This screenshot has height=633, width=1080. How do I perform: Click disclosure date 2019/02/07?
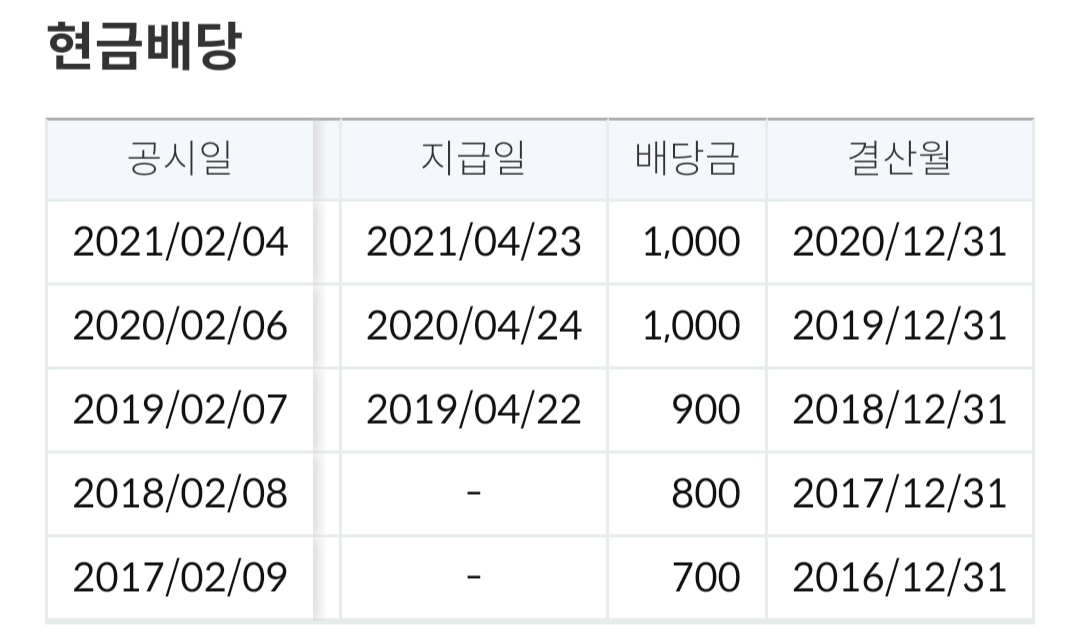(180, 410)
